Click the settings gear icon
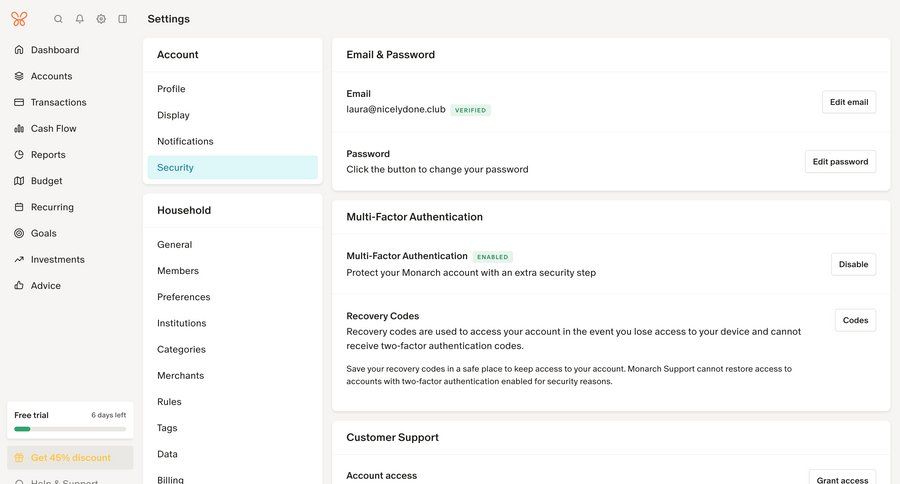 tap(101, 19)
